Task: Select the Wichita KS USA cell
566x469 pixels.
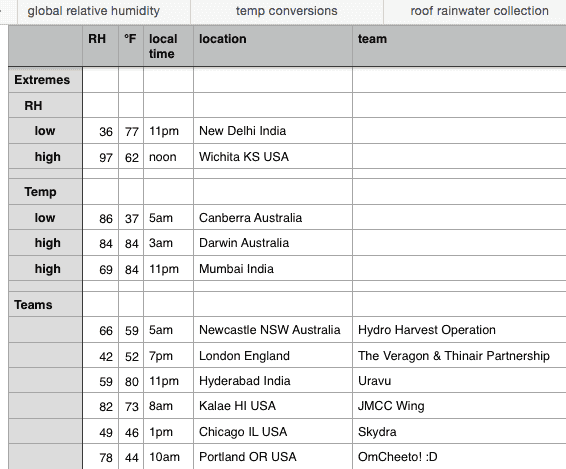Action: (273, 156)
